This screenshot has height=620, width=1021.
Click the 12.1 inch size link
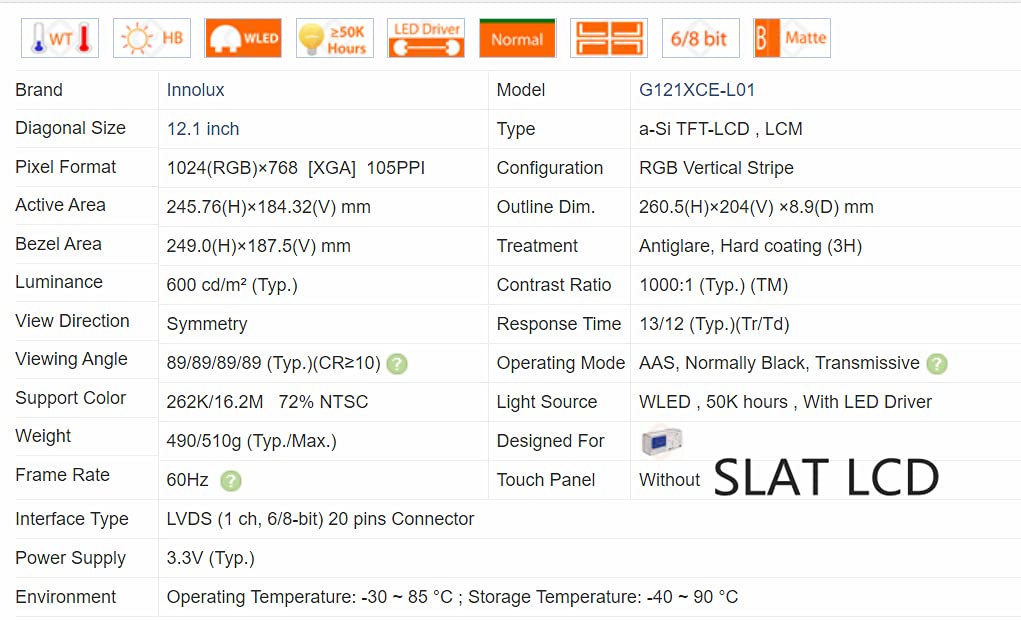(x=203, y=129)
